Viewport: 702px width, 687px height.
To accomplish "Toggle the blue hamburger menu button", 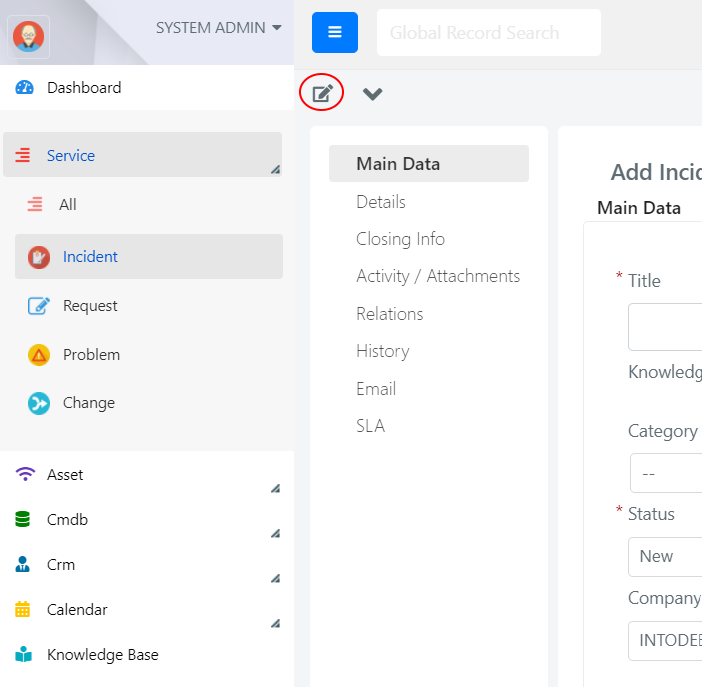I will point(335,32).
